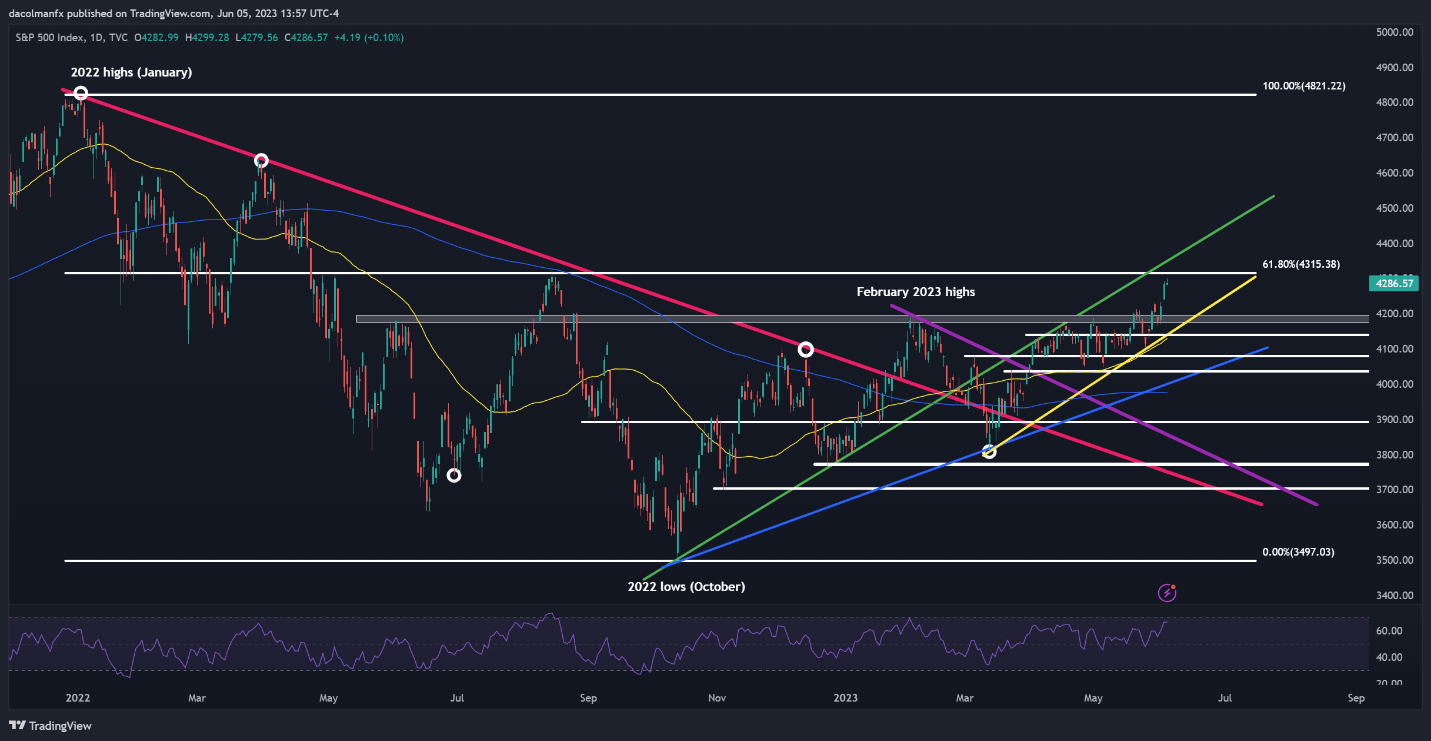Click the 4000.00 price axis label
The image size is (1431, 741).
(1393, 384)
